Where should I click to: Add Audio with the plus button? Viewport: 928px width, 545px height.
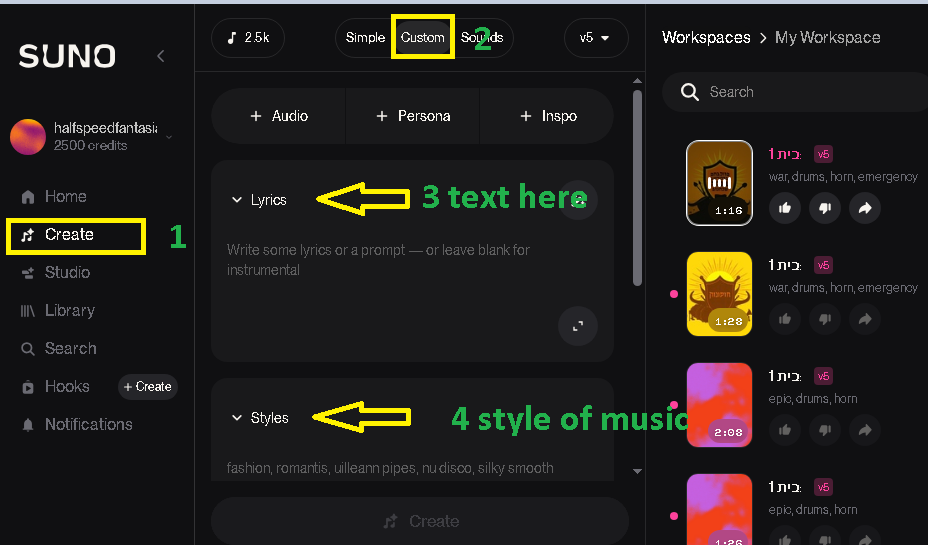(x=279, y=116)
